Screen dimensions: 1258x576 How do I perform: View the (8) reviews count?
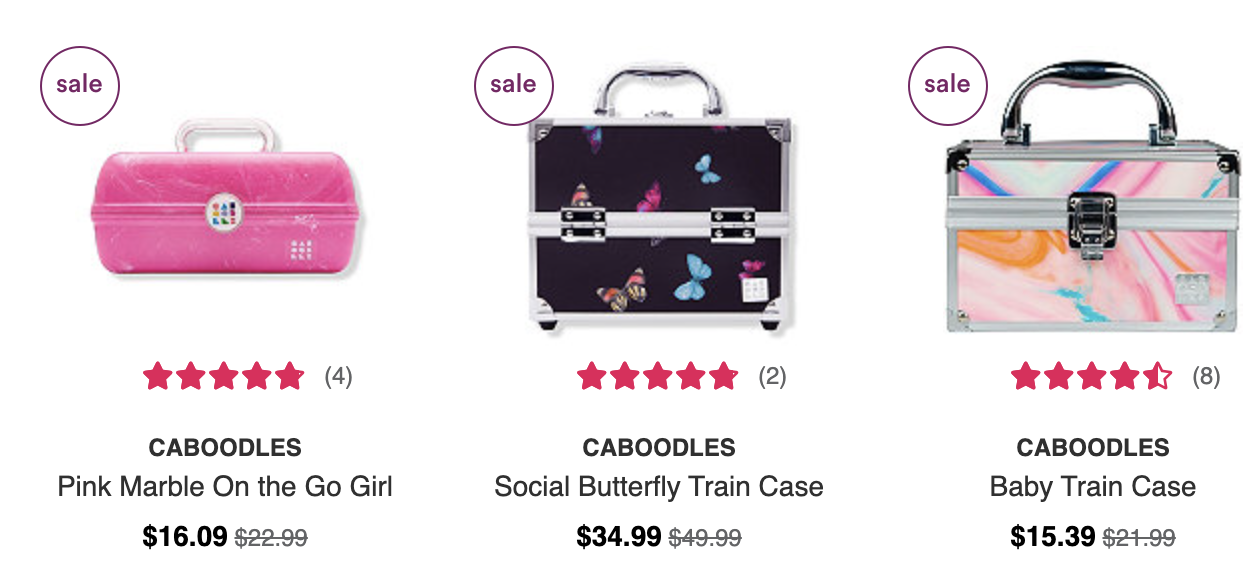[1207, 377]
